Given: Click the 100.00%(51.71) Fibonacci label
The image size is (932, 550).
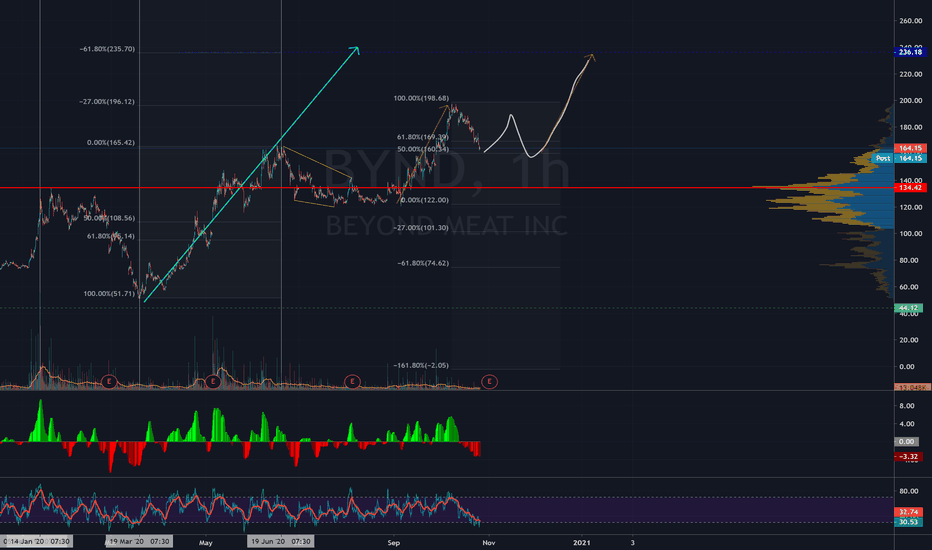Looking at the screenshot, I should pos(109,294).
